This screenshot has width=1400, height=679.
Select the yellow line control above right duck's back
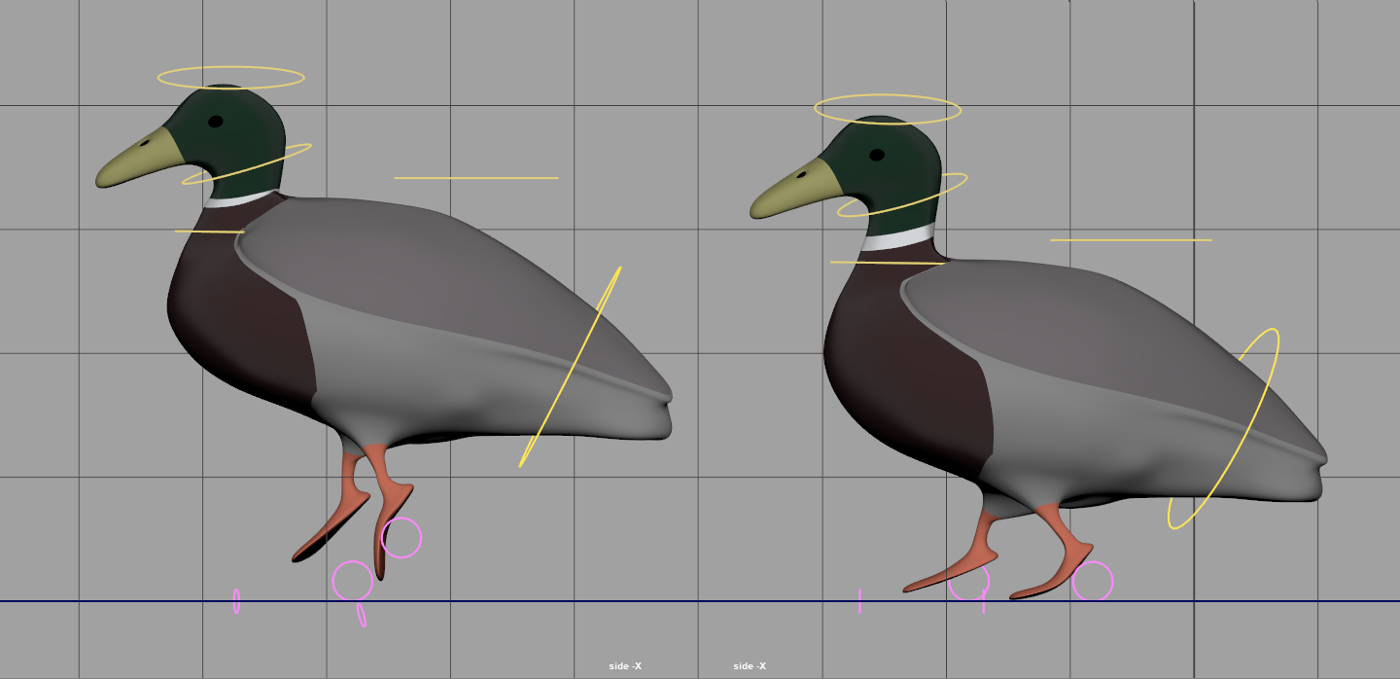pos(1130,240)
